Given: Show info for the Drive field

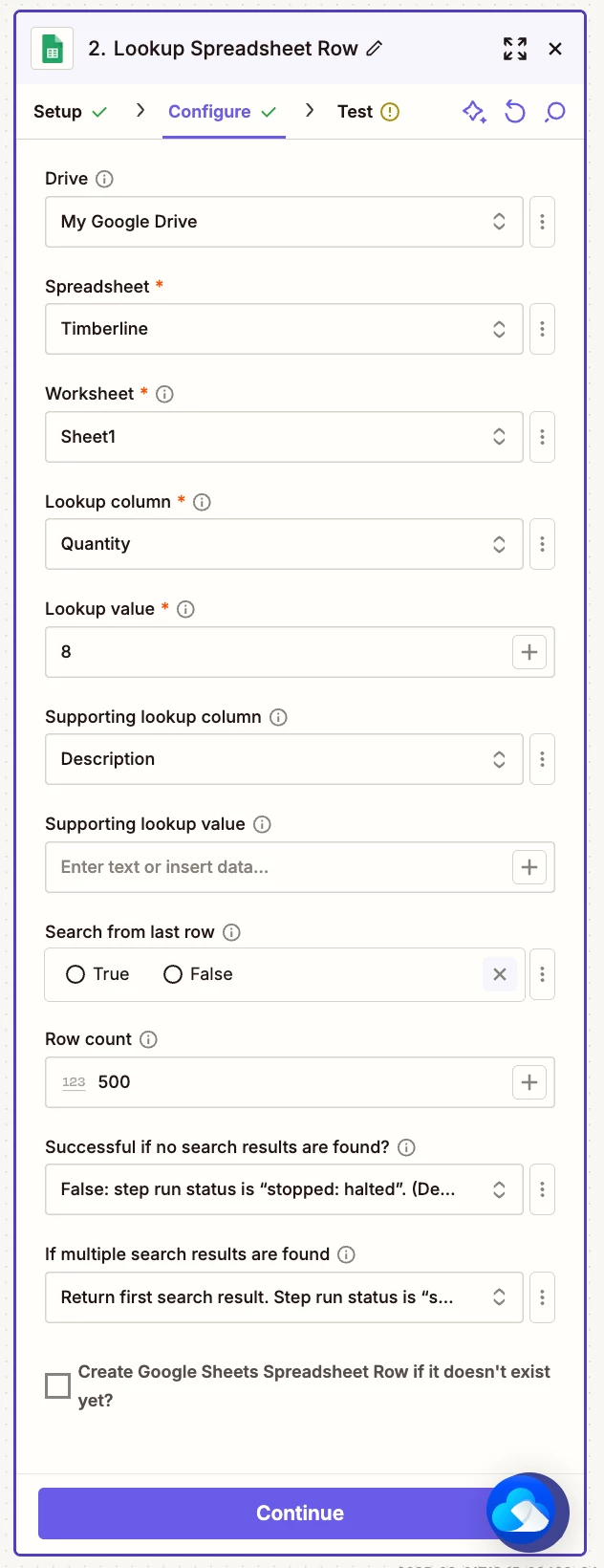Looking at the screenshot, I should (x=105, y=179).
